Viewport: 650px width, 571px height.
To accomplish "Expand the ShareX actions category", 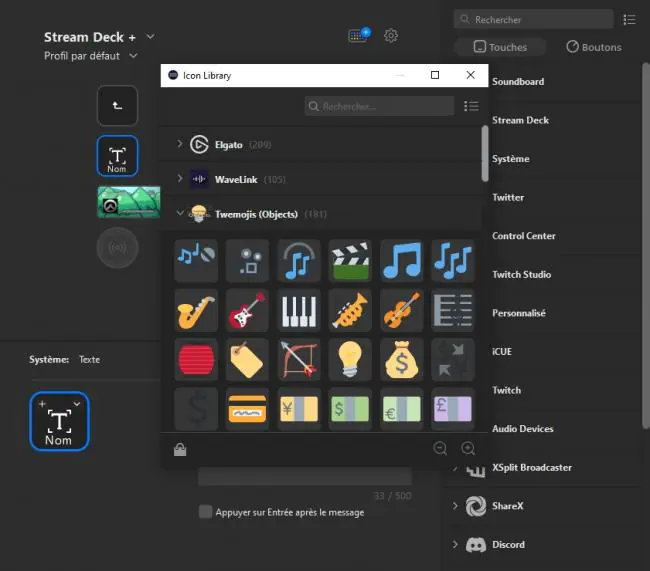I will pos(455,506).
